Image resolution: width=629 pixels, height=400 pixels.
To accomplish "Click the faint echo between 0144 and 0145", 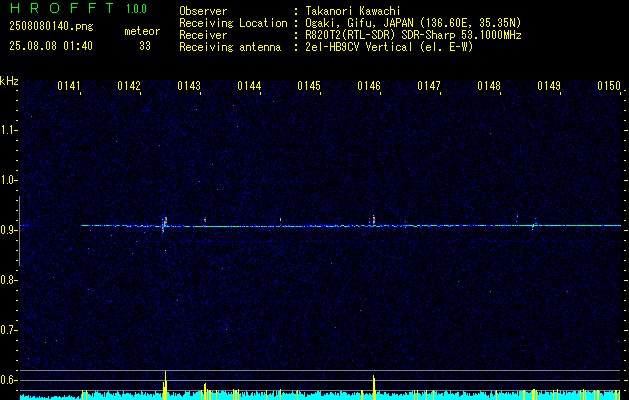I will pyautogui.click(x=280, y=221).
